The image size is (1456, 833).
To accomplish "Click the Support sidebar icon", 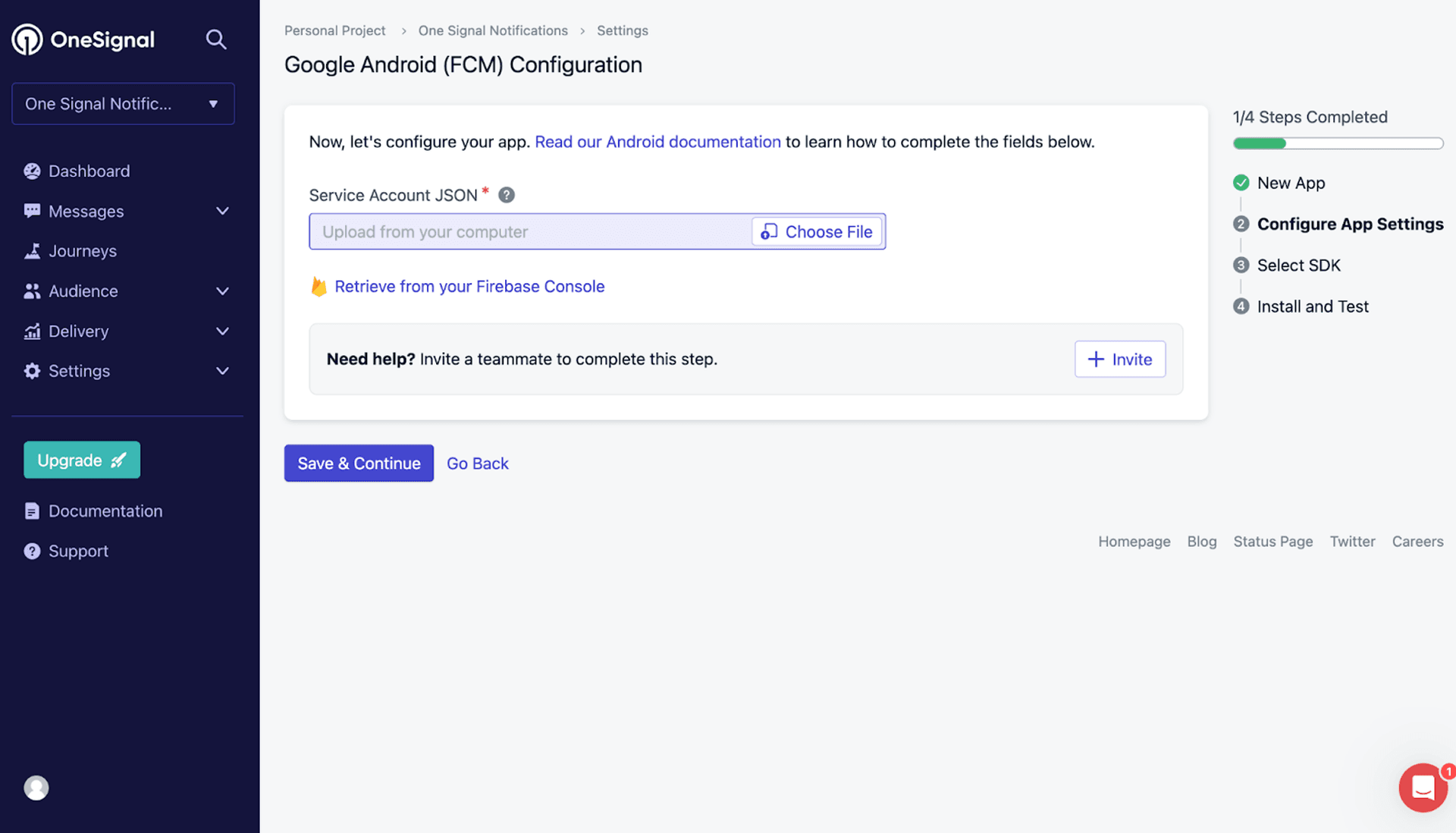I will (x=32, y=551).
